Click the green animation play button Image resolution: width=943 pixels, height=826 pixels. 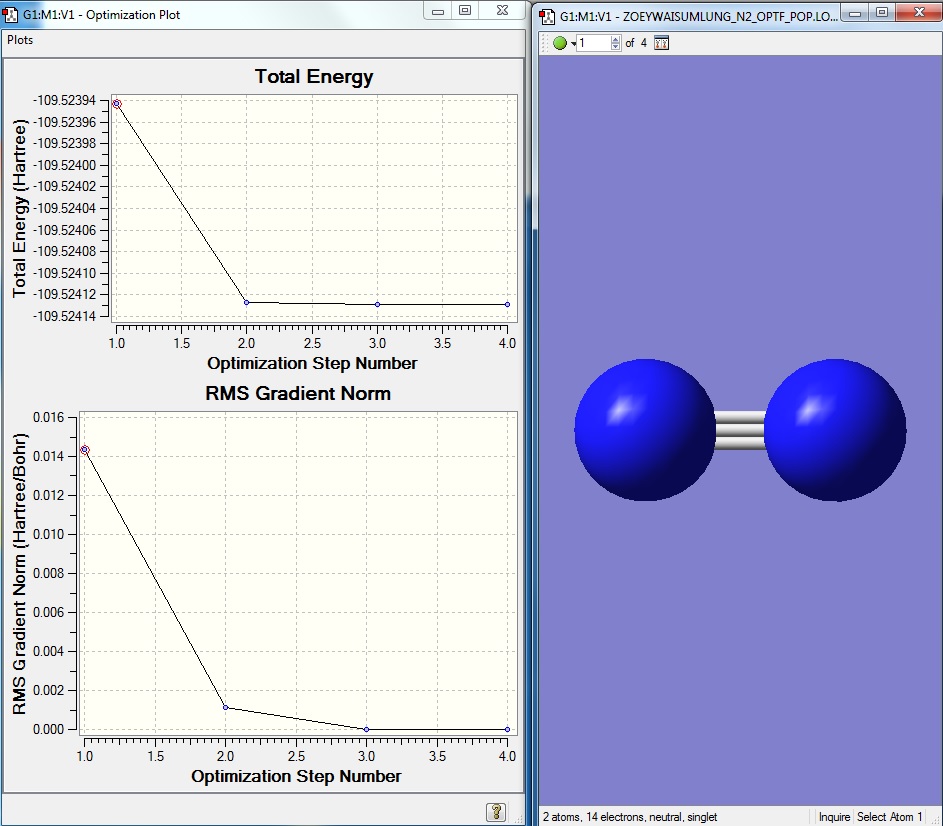(559, 43)
